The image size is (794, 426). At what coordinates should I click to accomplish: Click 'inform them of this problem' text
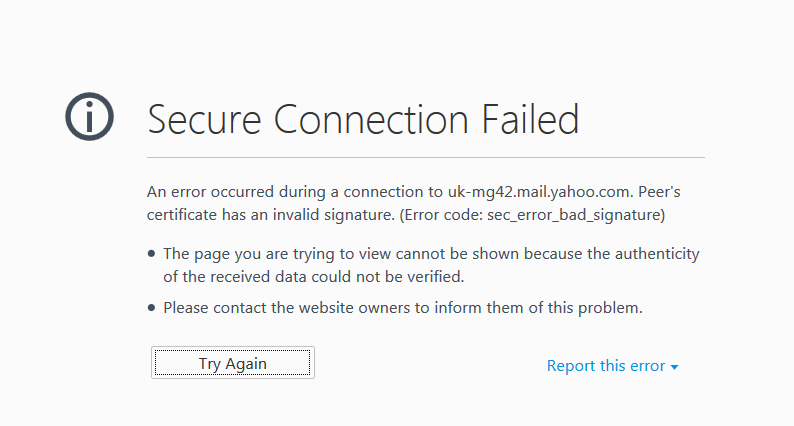coord(538,307)
